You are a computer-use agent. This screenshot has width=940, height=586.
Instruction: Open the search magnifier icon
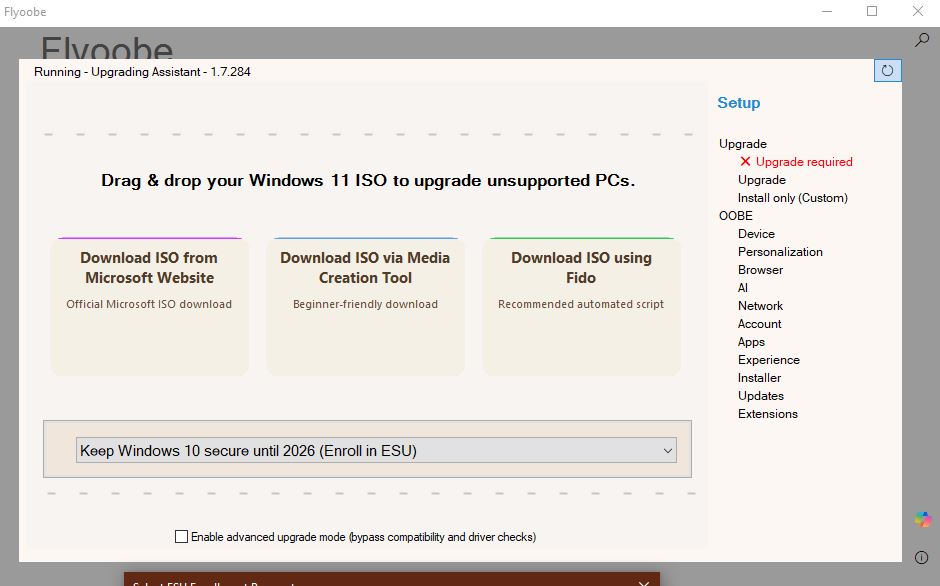click(x=921, y=40)
